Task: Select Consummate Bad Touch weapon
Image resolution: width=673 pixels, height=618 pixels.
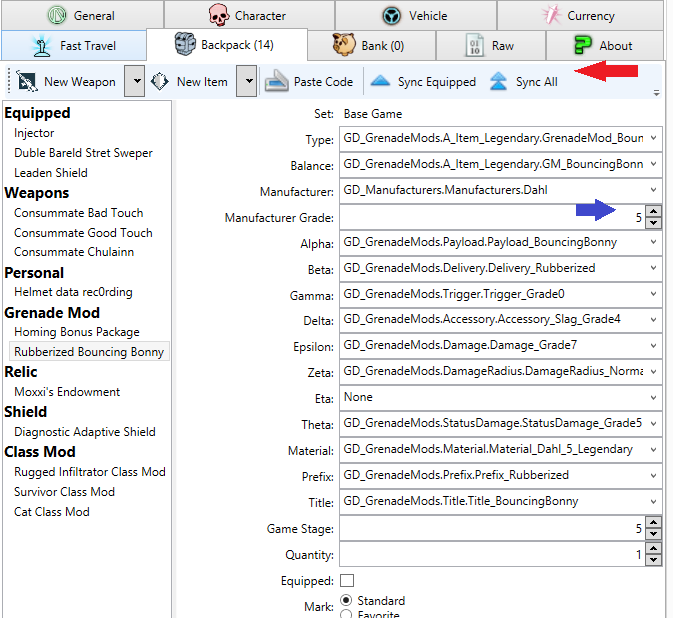Action: pos(79,213)
